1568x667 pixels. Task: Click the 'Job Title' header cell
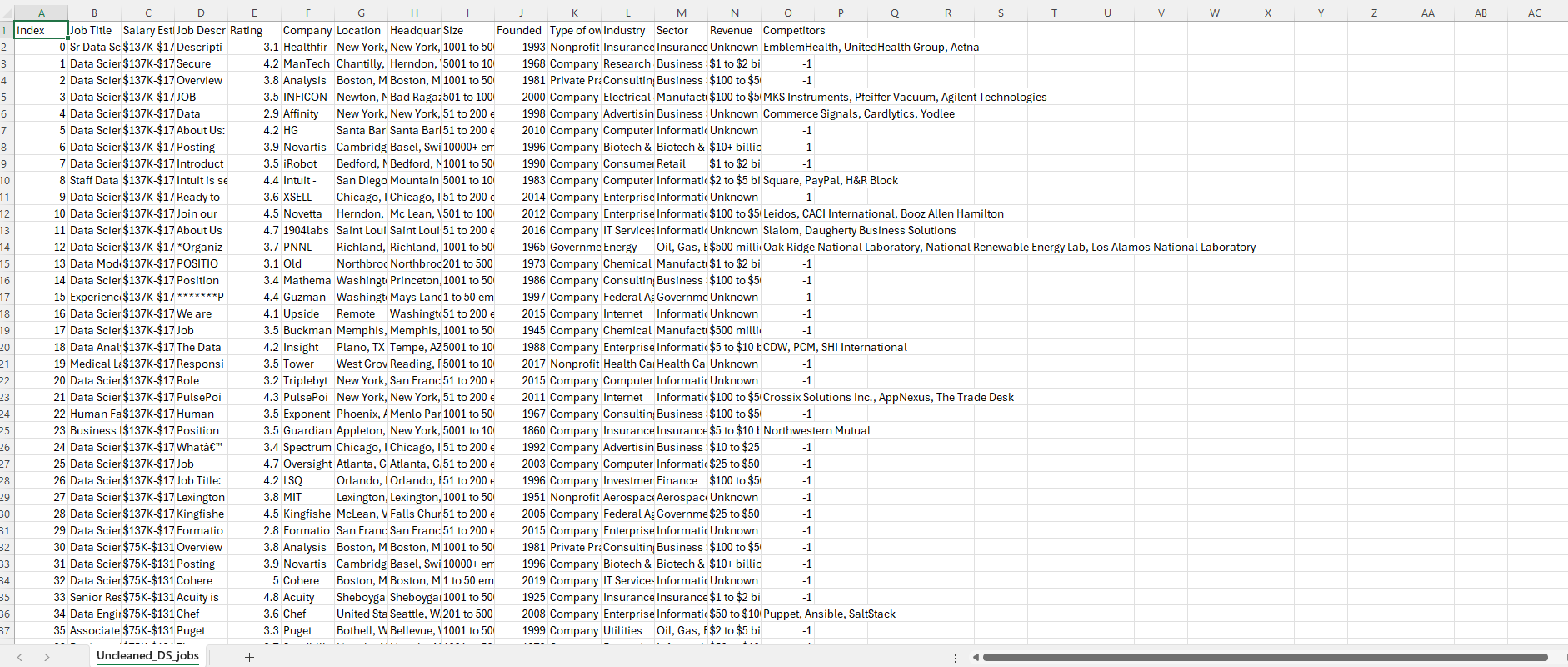(x=94, y=30)
